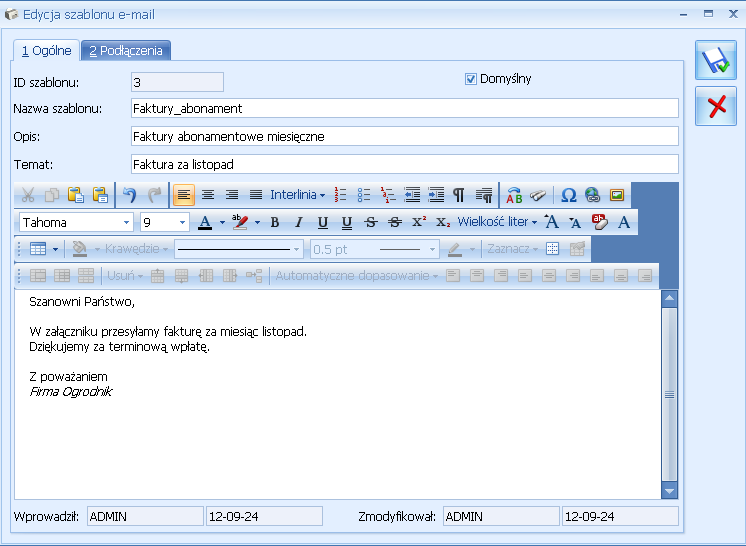Image resolution: width=746 pixels, height=546 pixels.
Task: Open the Tahoma font name dropdown
Action: (x=126, y=223)
